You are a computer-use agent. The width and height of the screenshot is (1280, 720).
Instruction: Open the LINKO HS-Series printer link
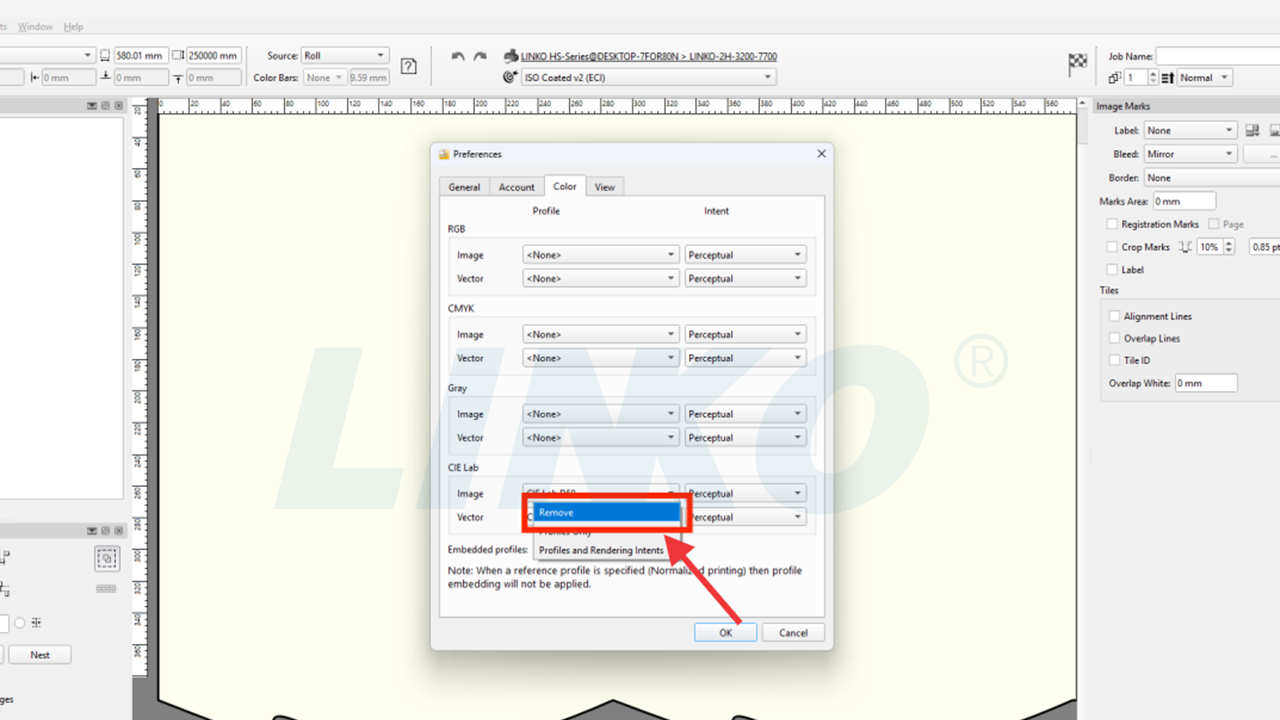tap(649, 56)
